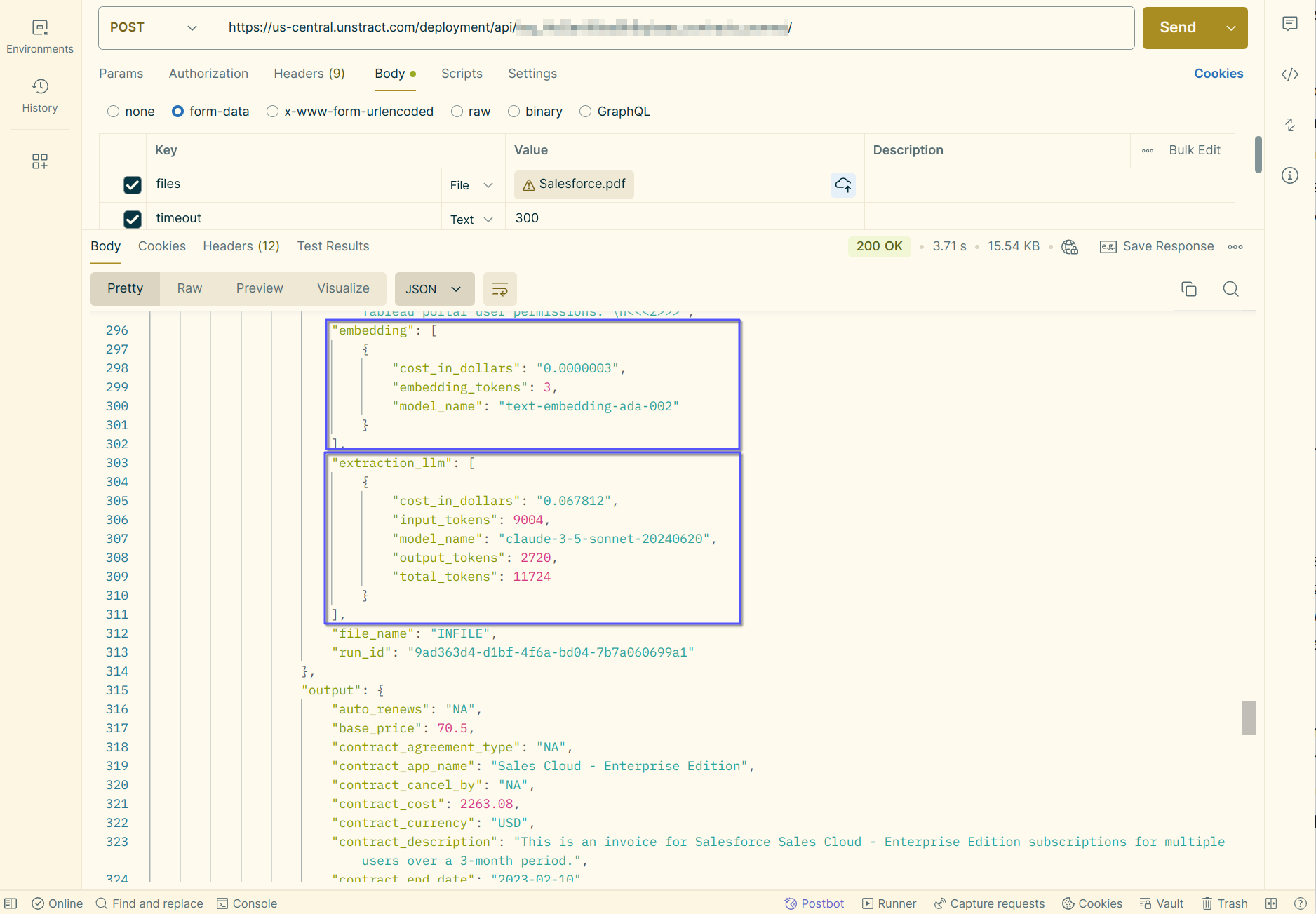Open the Cookies link near Send
This screenshot has width=1316, height=914.
pyautogui.click(x=1218, y=74)
